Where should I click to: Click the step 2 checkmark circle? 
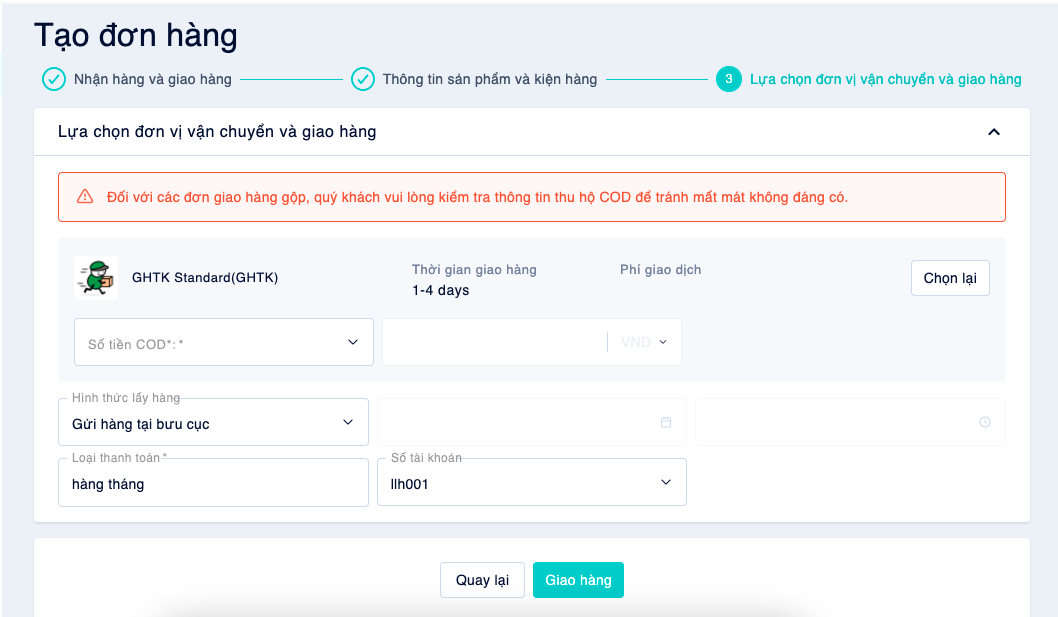click(x=363, y=79)
